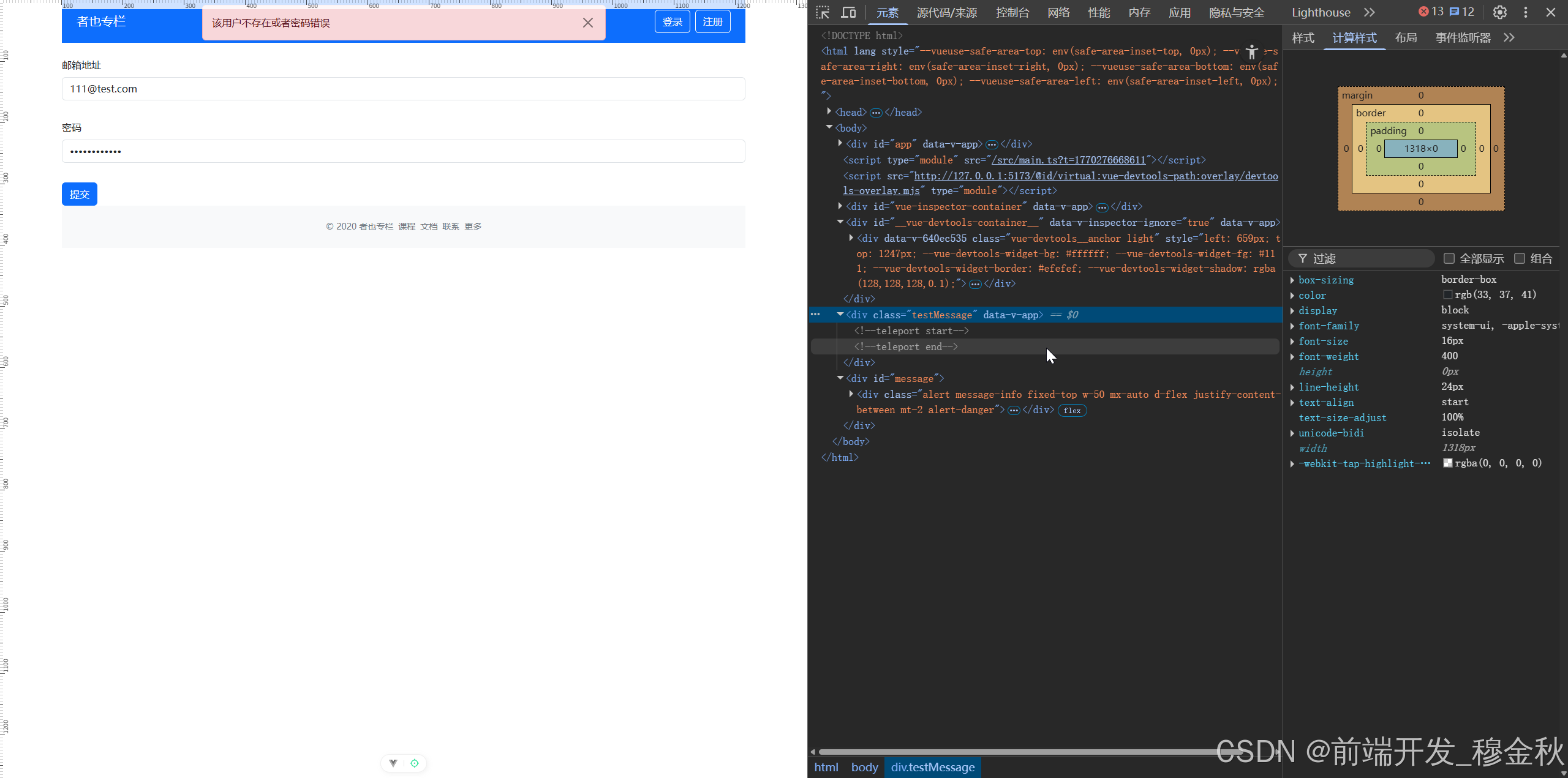Image resolution: width=1568 pixels, height=778 pixels.
Task: Show more style sub-tabs chevron
Action: [x=1509, y=38]
